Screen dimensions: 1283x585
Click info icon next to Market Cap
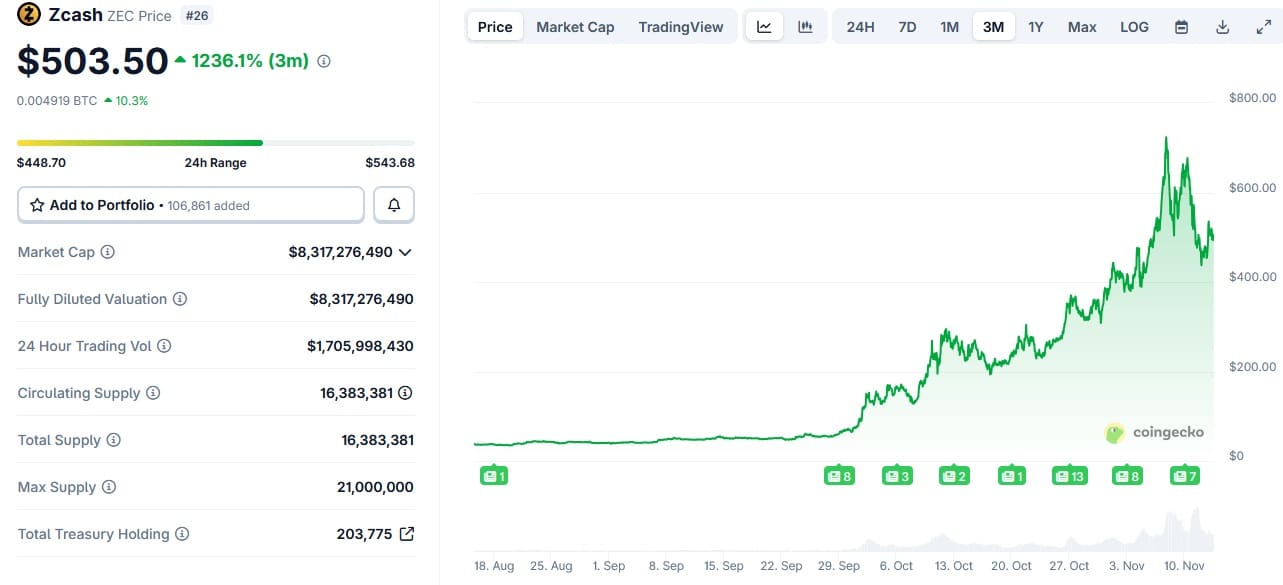coord(108,252)
